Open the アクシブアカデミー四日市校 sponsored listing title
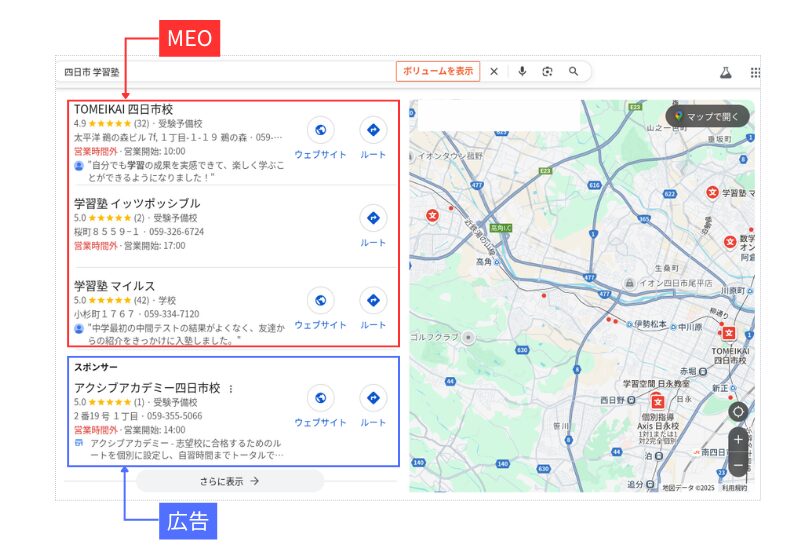The image size is (800, 550). coord(147,388)
